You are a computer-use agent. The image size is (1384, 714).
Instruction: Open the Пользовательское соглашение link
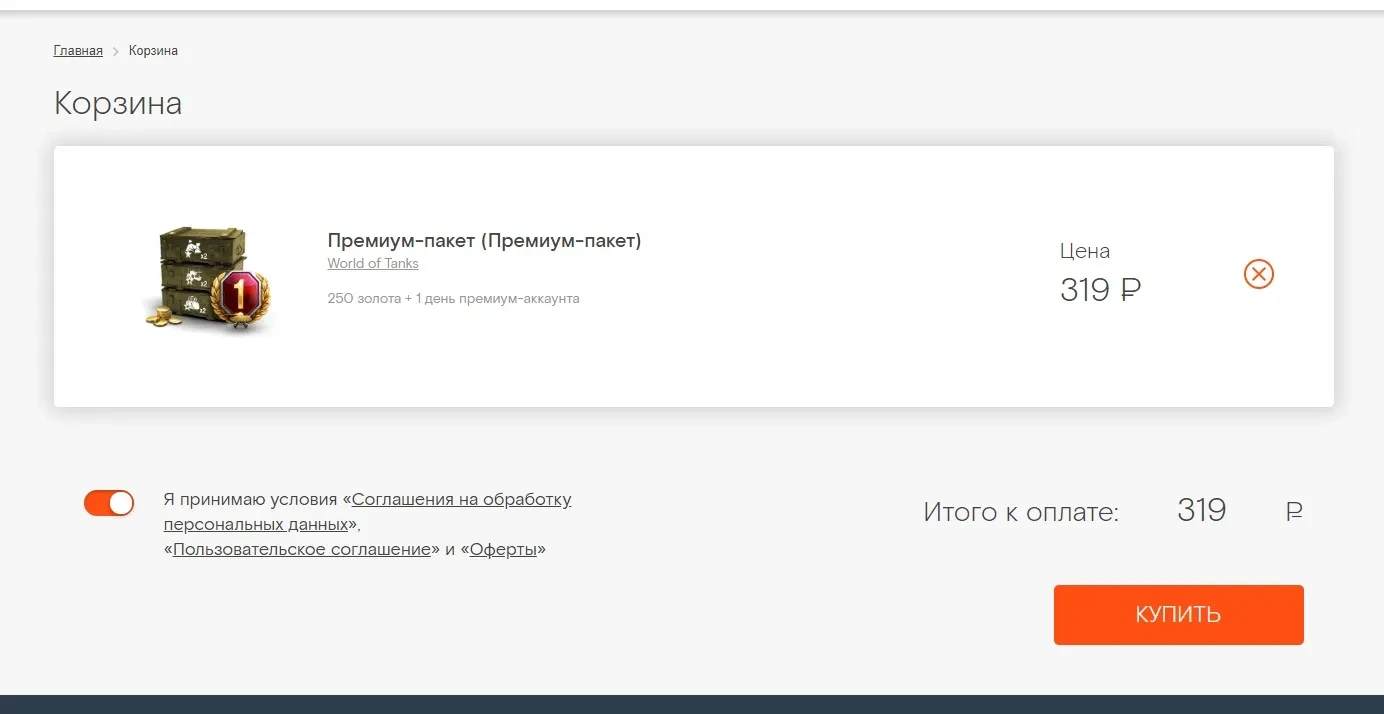(x=302, y=549)
